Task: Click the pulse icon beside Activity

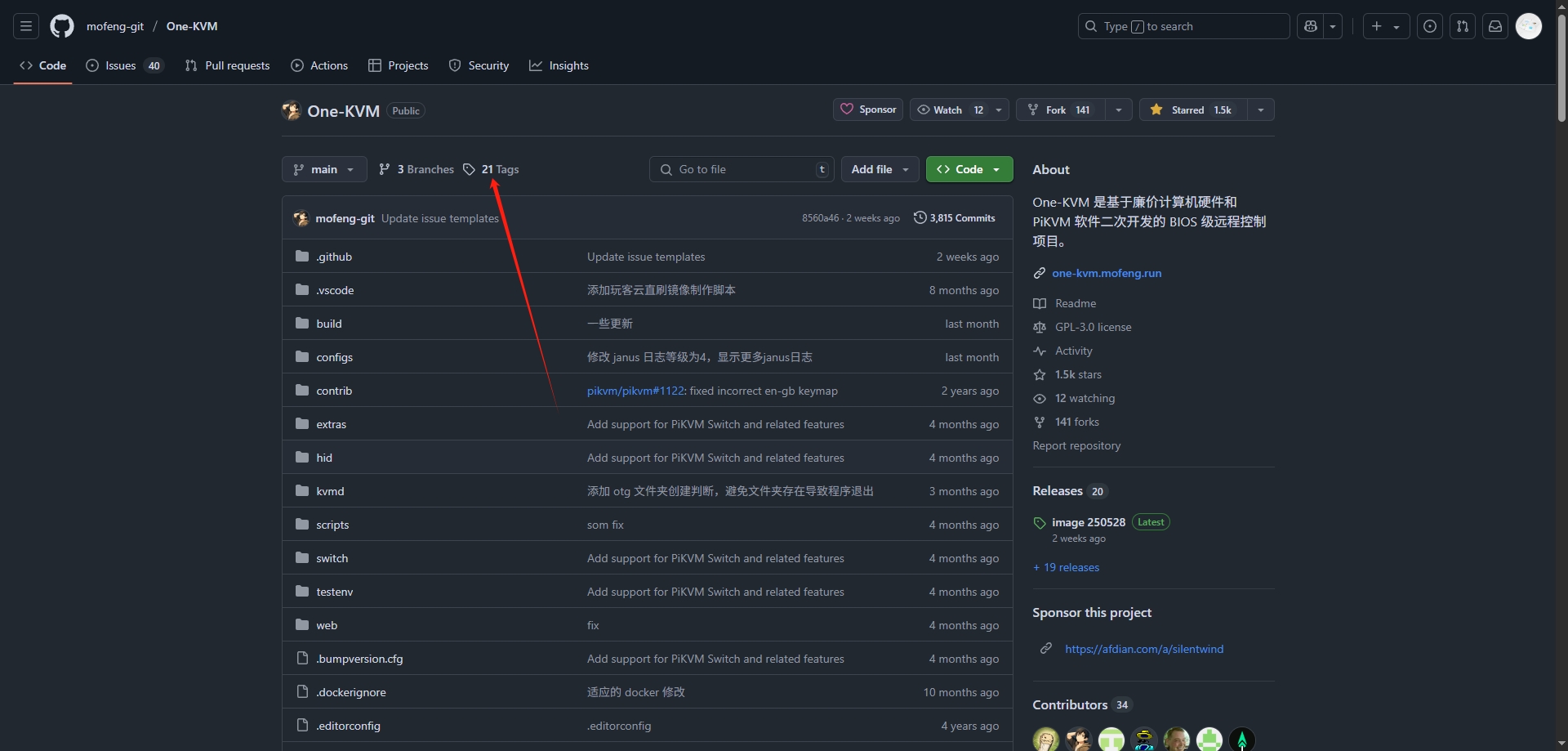Action: [1040, 351]
